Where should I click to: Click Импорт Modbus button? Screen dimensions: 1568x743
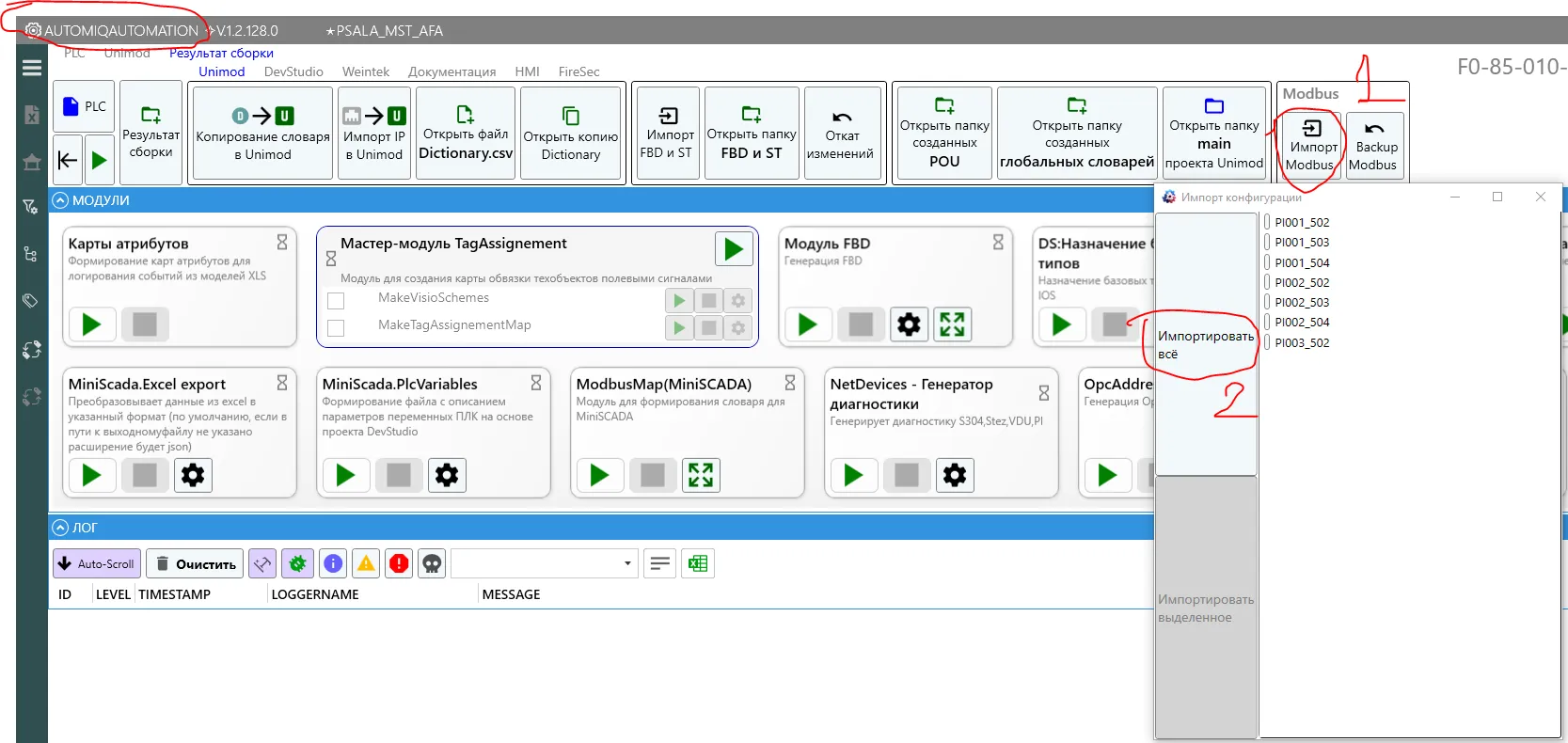[x=1311, y=145]
